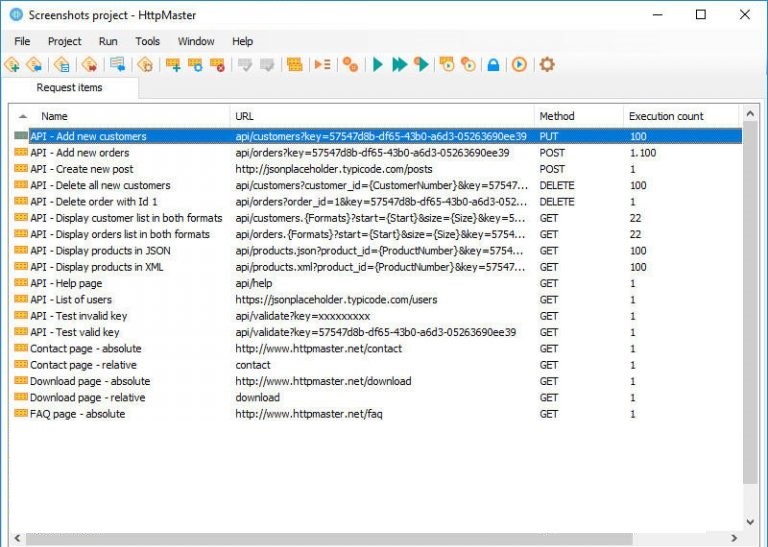Click URL http://jsonplaceholder.typicode.com/posts
Image resolution: width=768 pixels, height=547 pixels.
[x=334, y=169]
